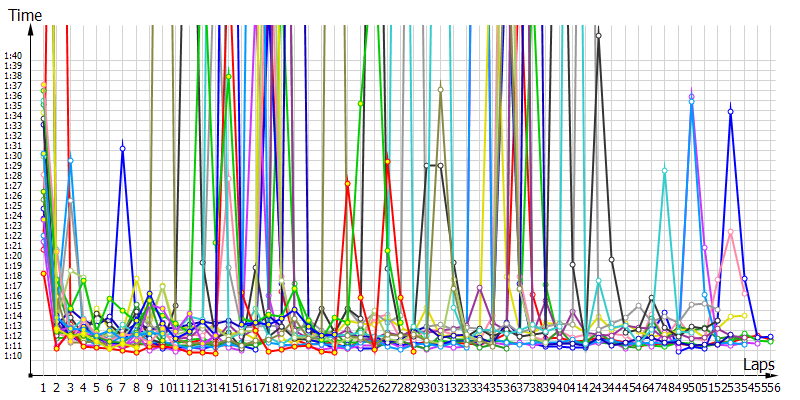Screen dimensions: 800x400
Task: Click the green data point at lap 25 near 1:35
Action: [360, 103]
